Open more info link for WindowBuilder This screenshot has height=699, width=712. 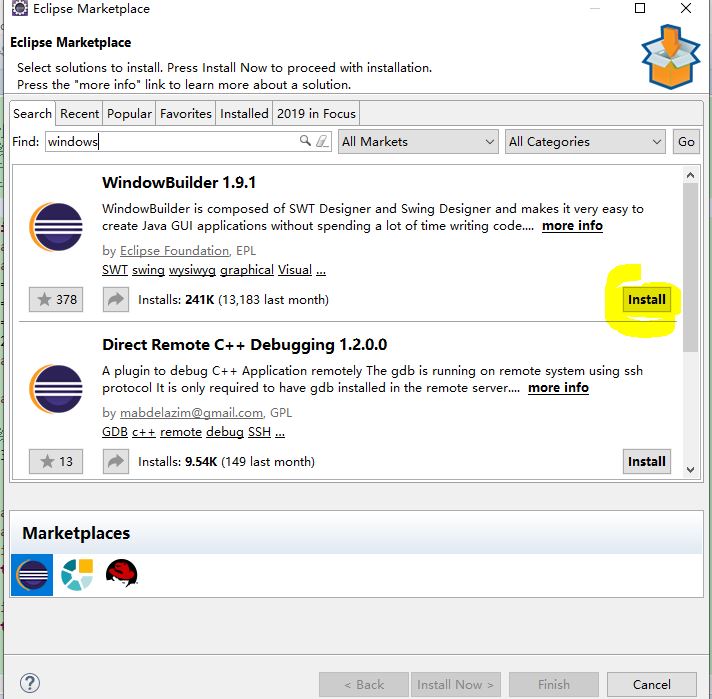click(572, 226)
